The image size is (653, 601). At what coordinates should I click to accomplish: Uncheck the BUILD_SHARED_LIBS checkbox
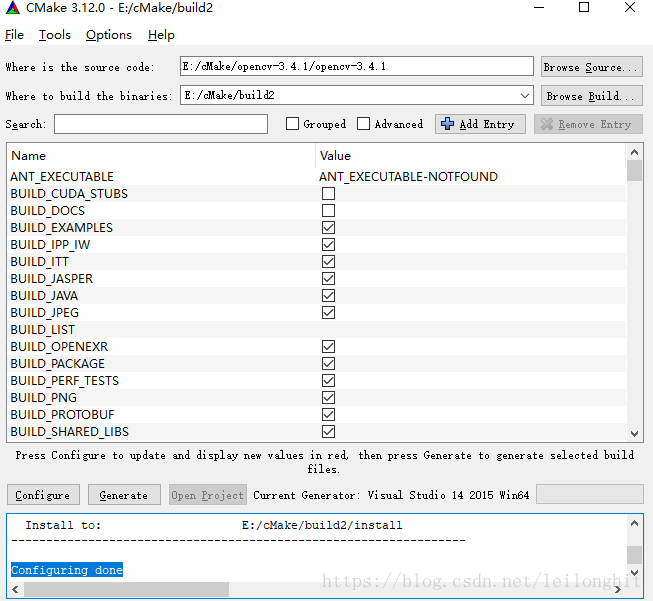point(328,432)
